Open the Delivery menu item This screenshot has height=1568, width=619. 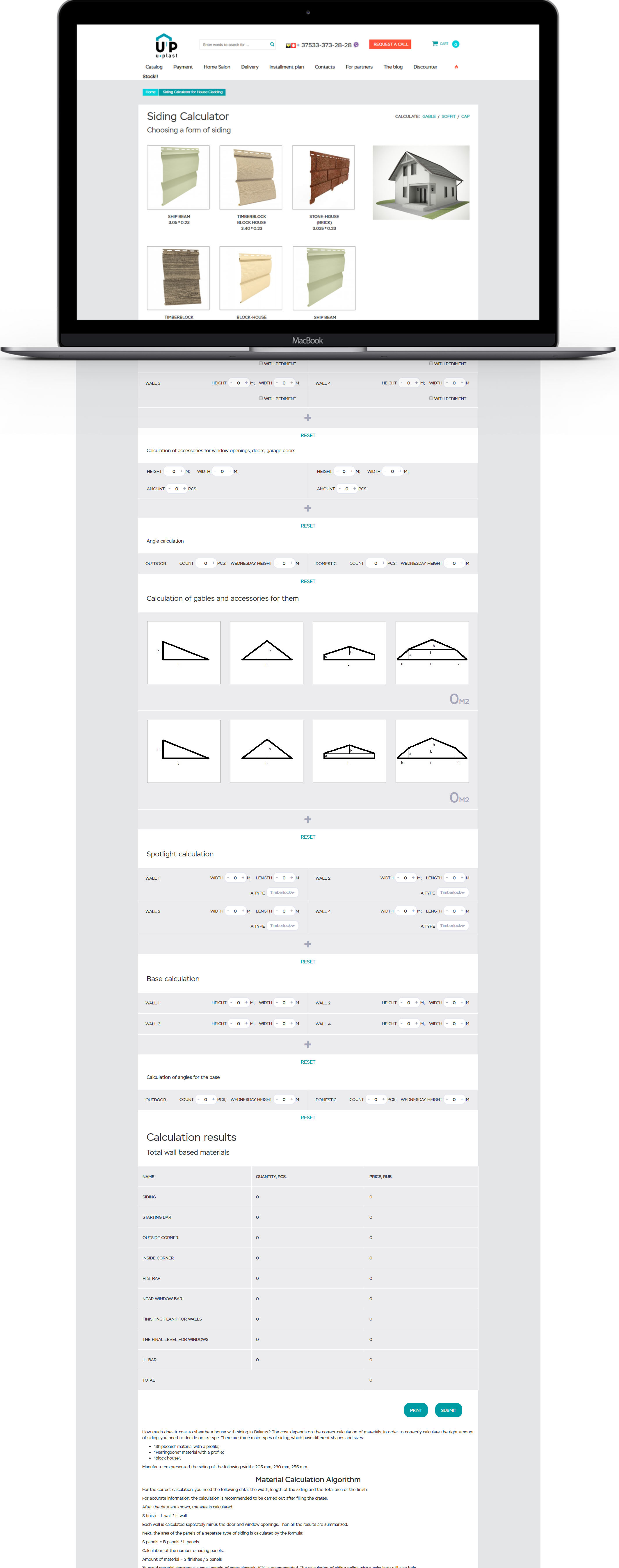point(250,67)
